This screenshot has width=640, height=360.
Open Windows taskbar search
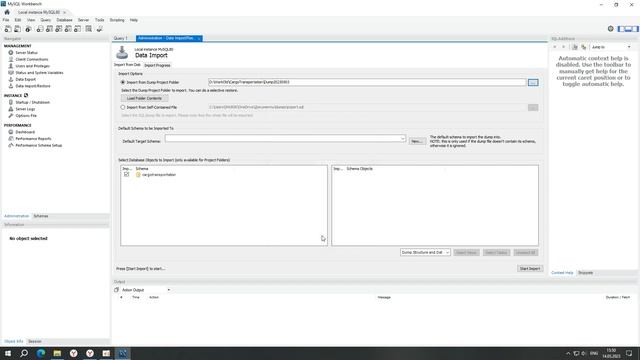click(x=24, y=353)
